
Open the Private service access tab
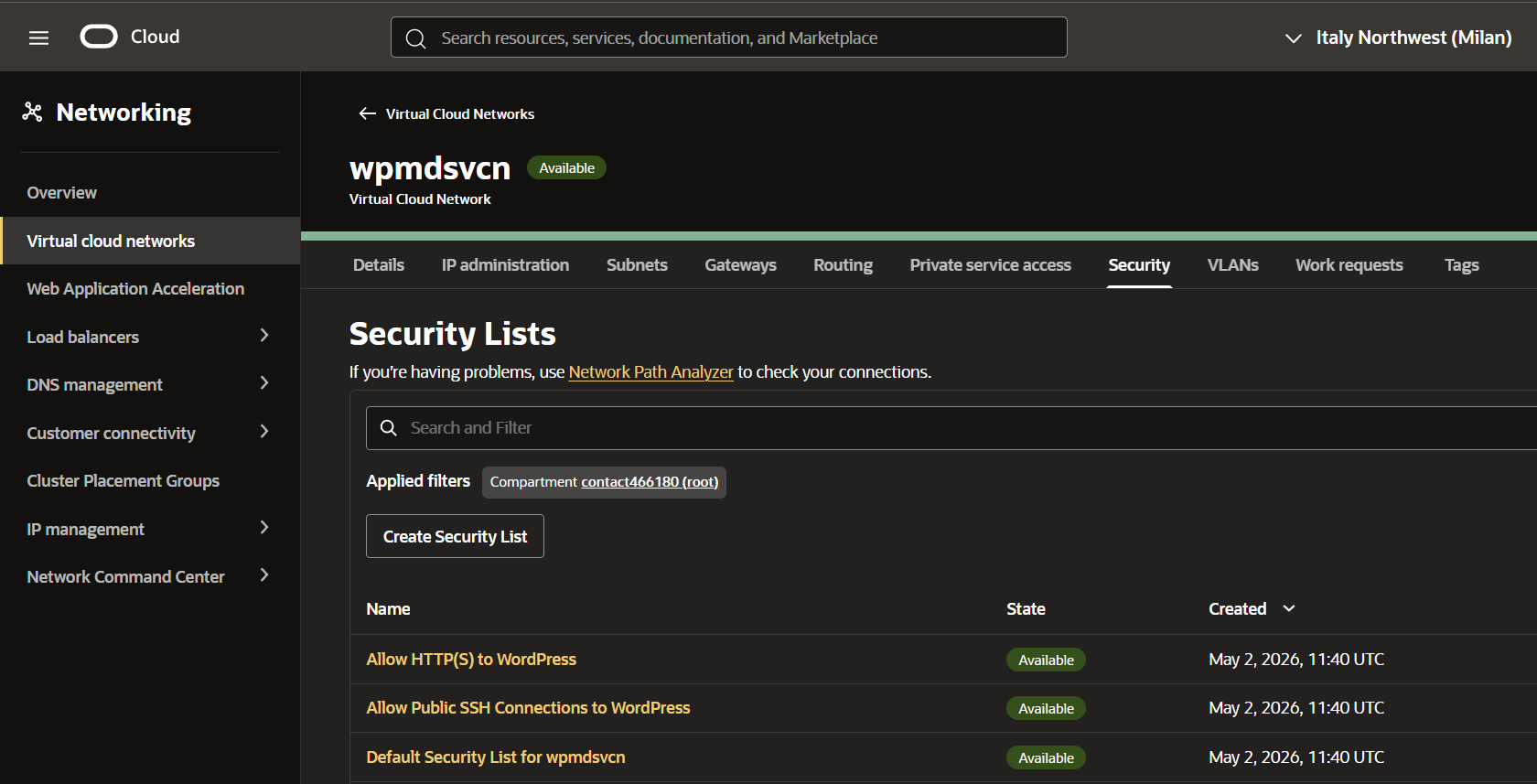point(990,265)
